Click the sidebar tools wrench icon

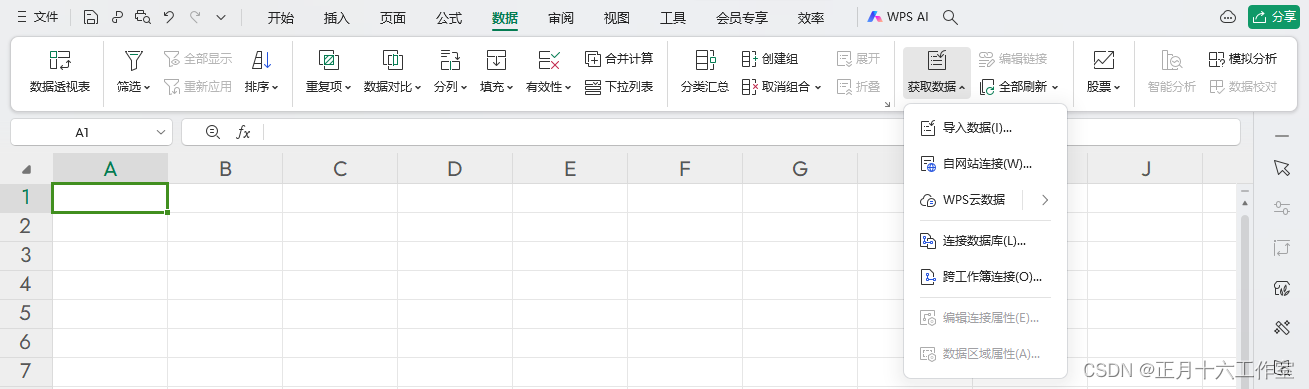coord(1282,328)
